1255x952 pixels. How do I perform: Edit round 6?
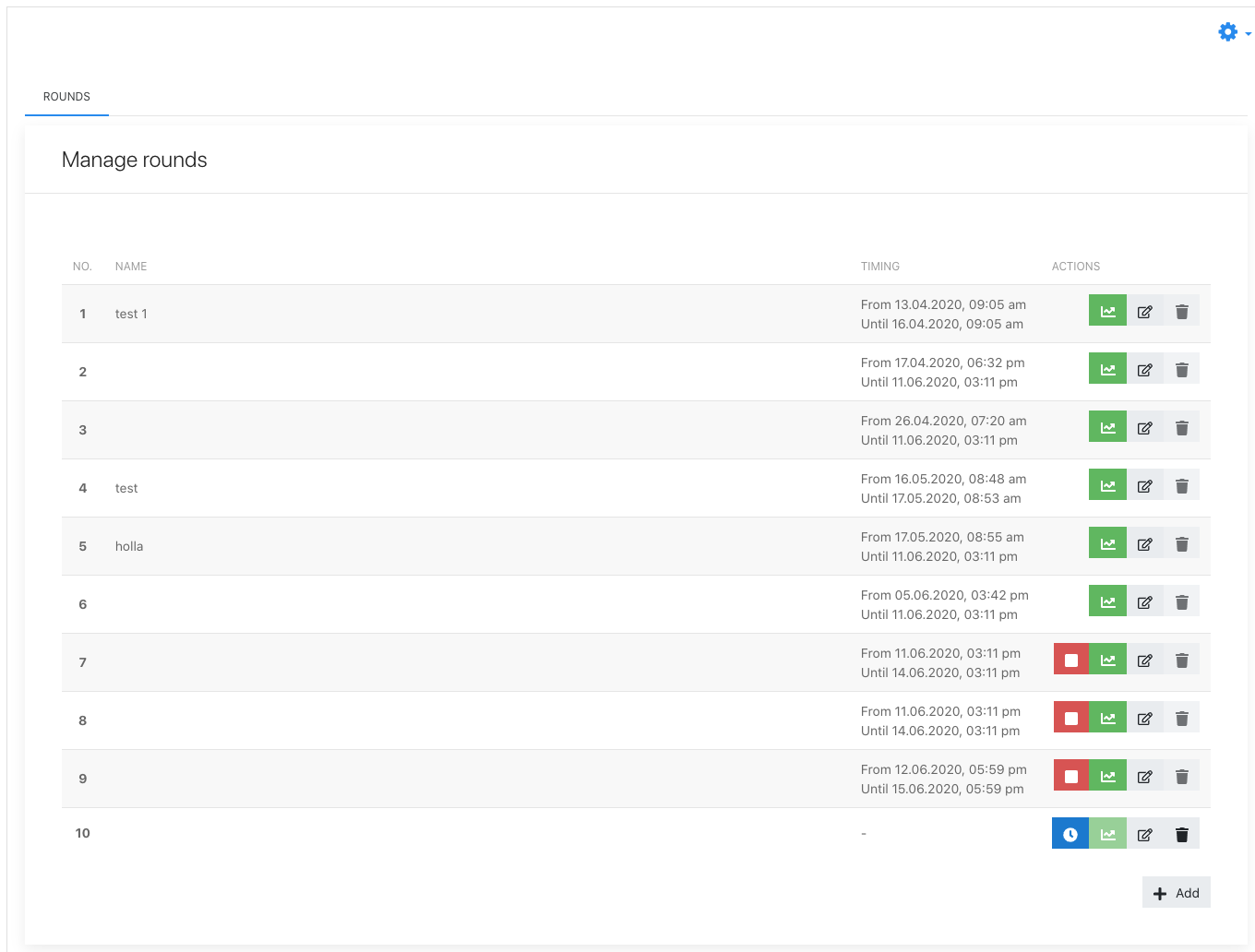click(x=1145, y=601)
